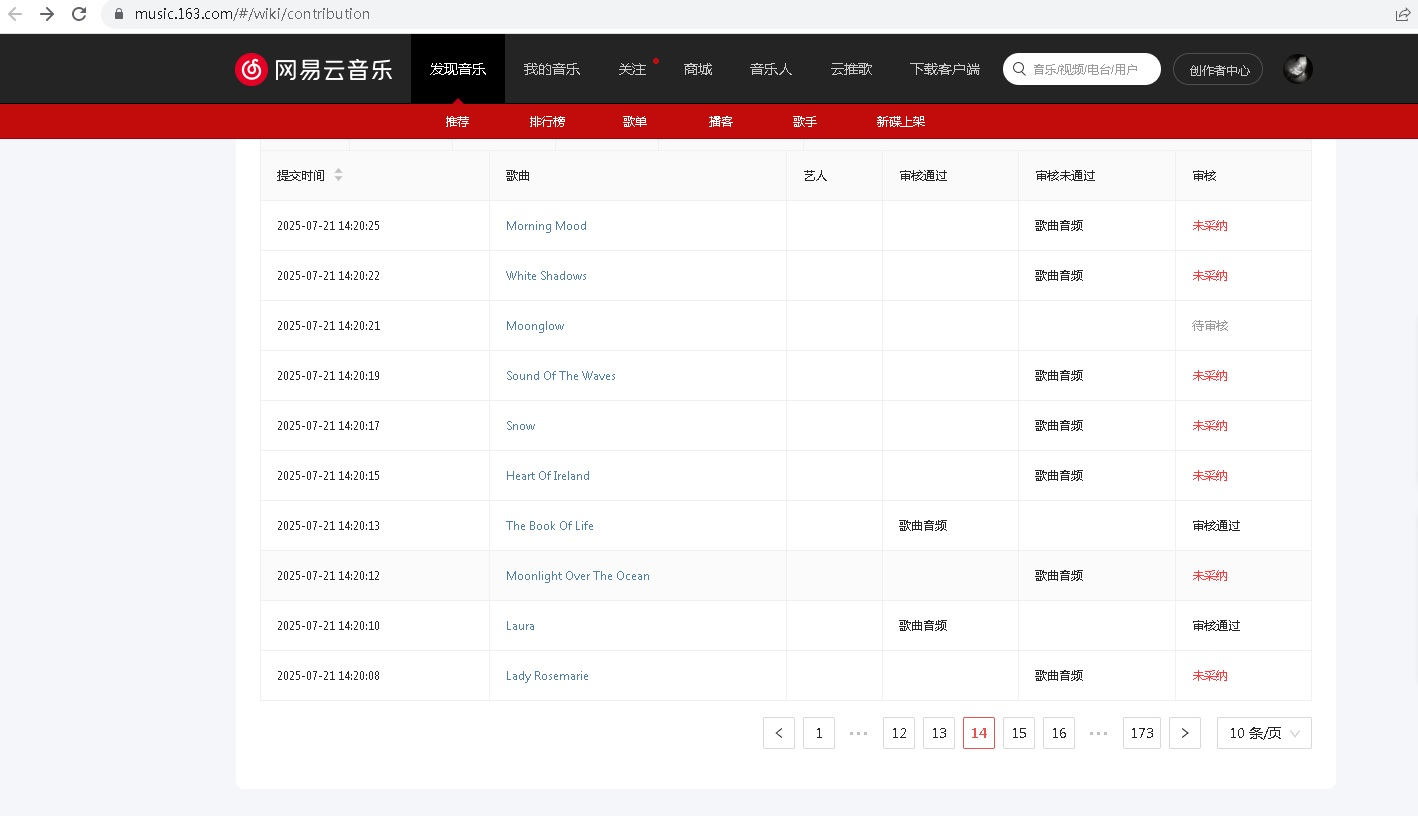Open the user avatar profile menu
Screen dimensions: 1418x816
(x=1297, y=69)
